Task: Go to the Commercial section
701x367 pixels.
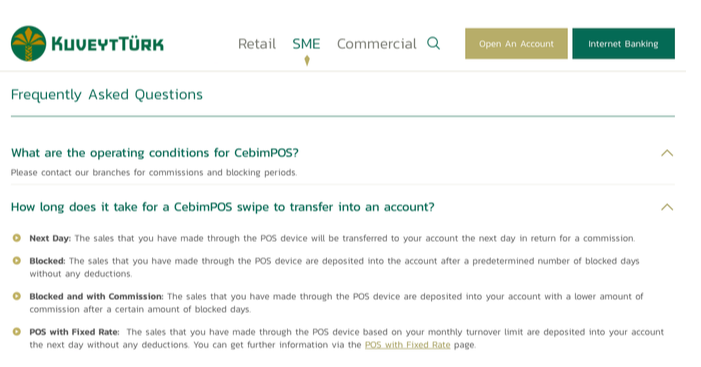Action: click(376, 44)
